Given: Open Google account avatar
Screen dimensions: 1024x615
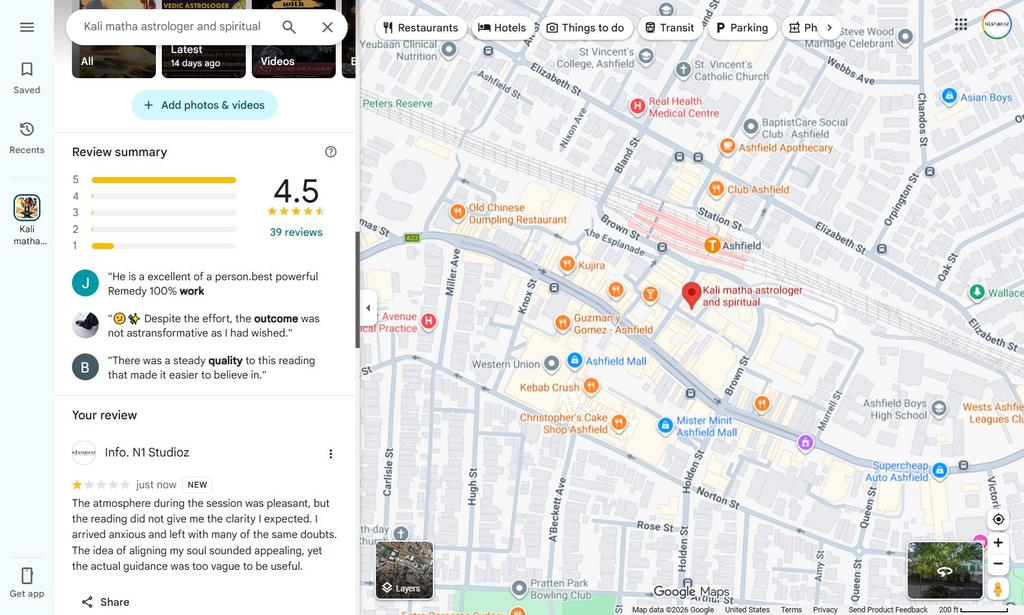Looking at the screenshot, I should pos(997,24).
